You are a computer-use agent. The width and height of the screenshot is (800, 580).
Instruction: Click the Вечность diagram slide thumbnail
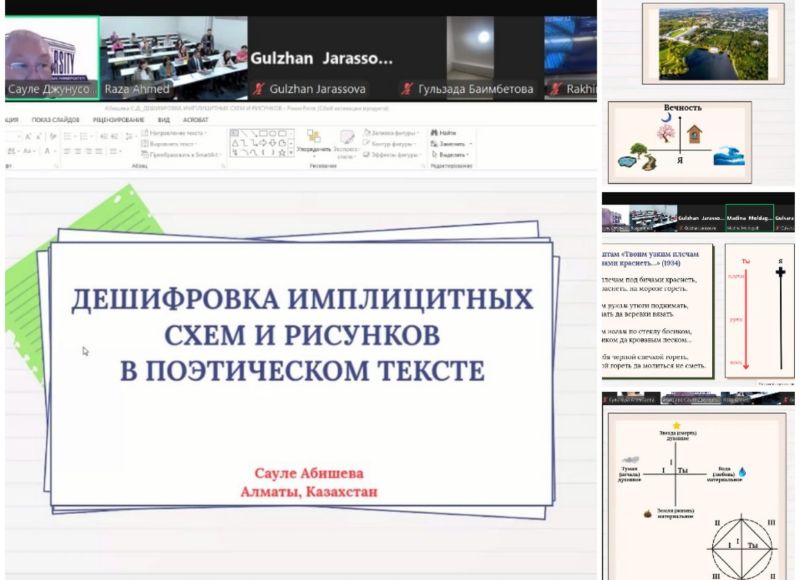[x=680, y=140]
